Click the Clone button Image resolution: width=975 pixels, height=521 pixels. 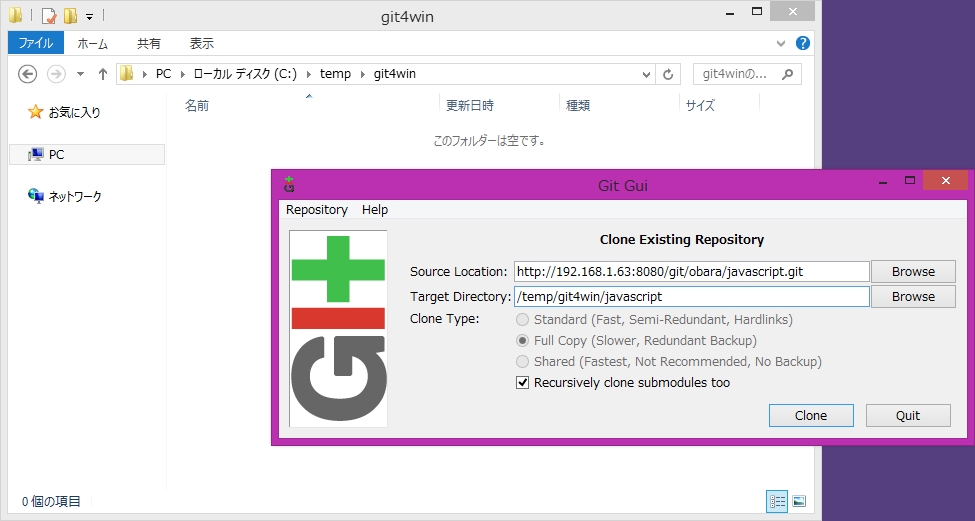(811, 415)
